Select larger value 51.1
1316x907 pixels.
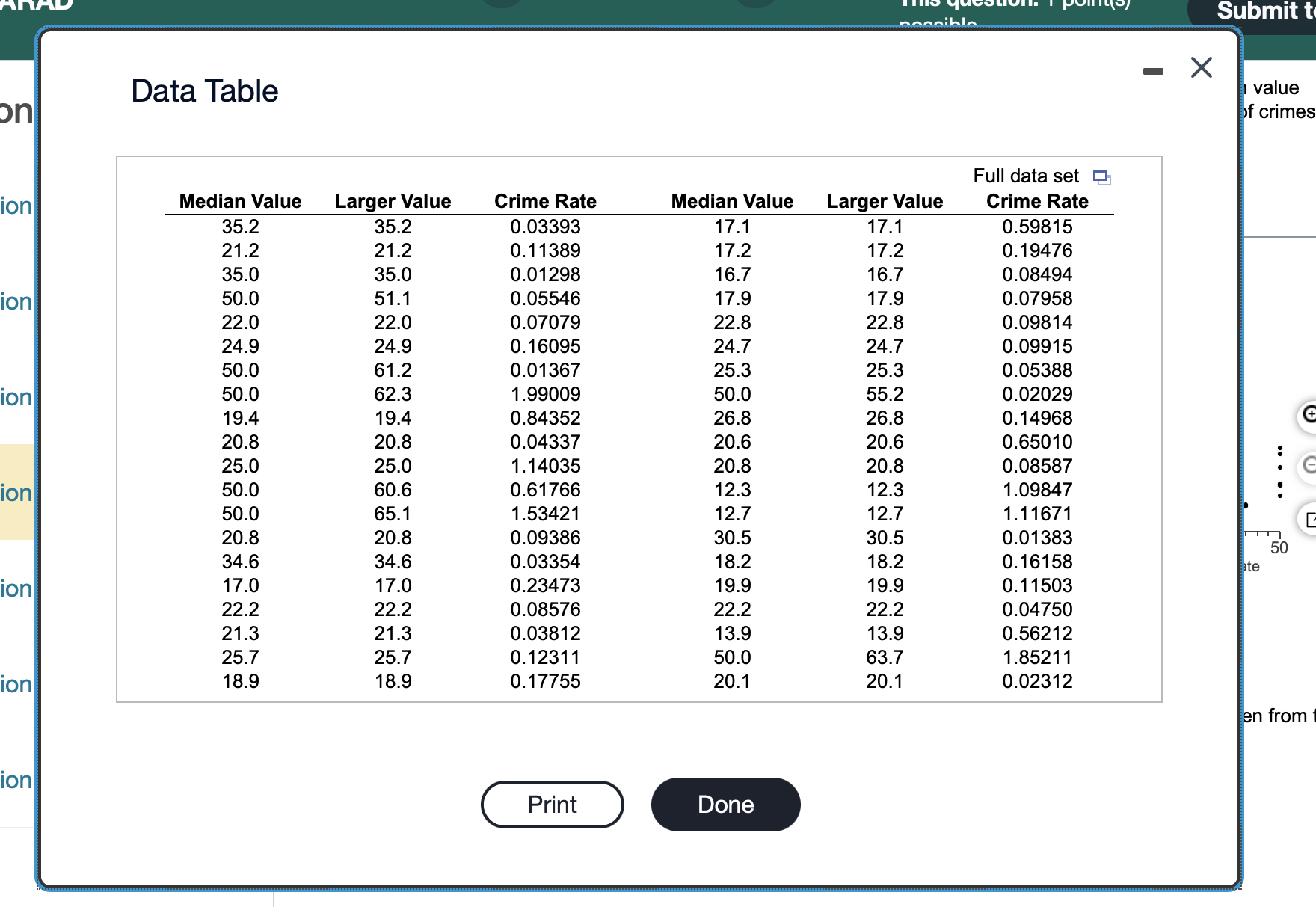393,298
